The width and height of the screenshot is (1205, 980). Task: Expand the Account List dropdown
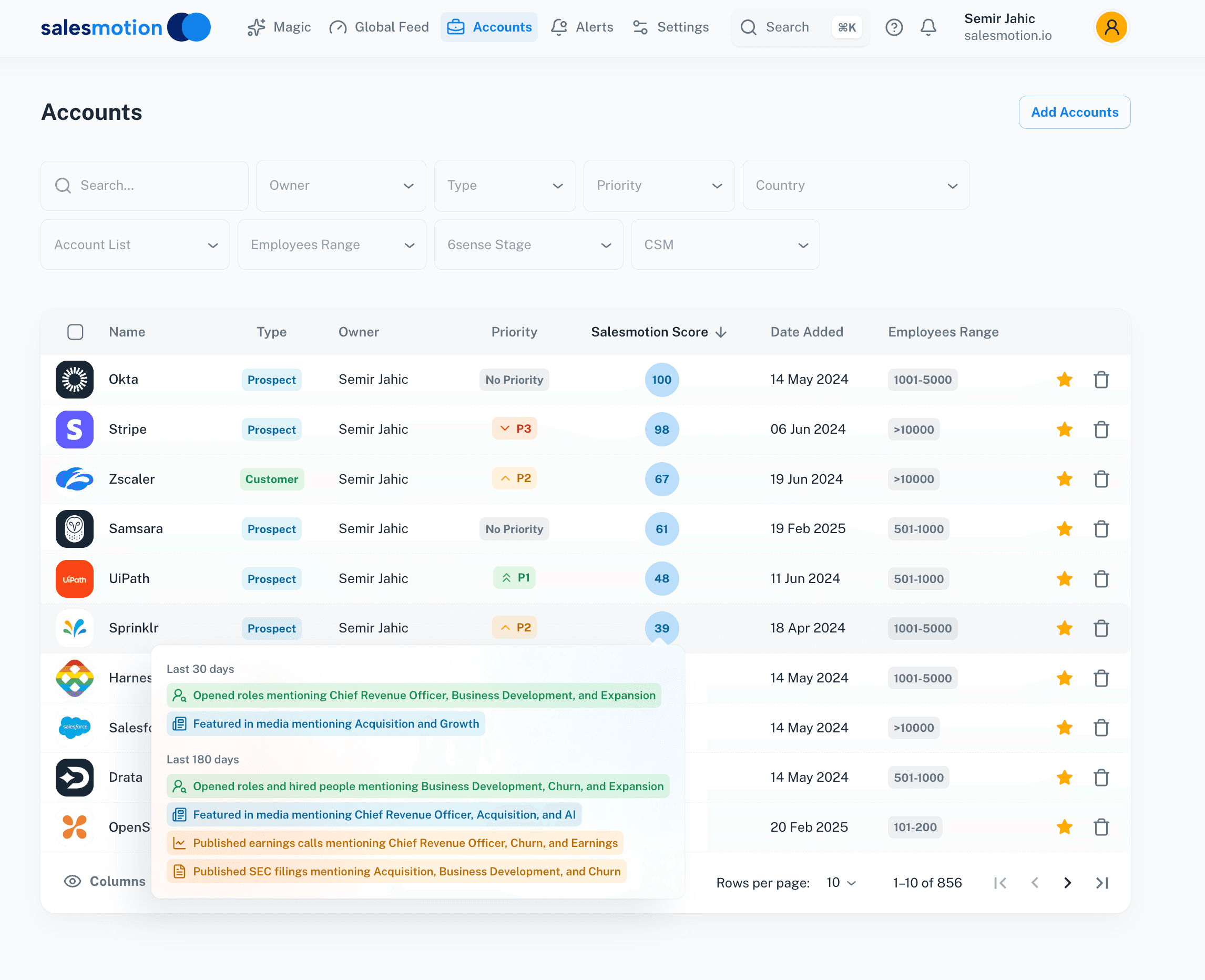[x=135, y=244]
